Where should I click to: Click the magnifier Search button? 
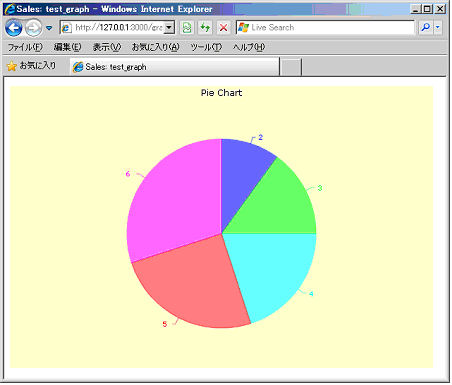(426, 27)
